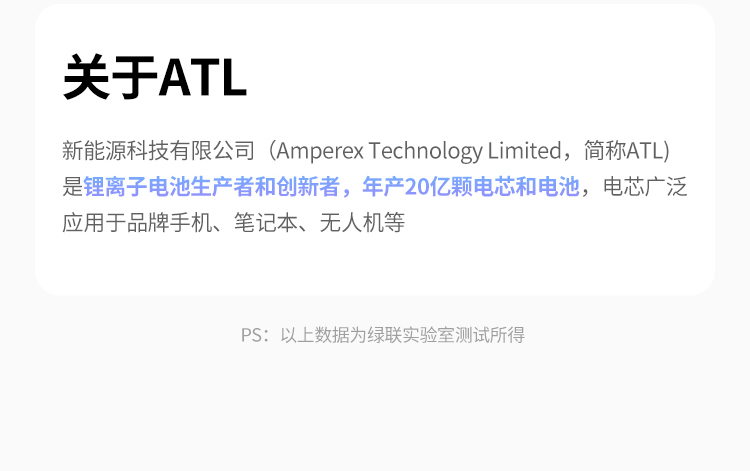This screenshot has height=471, width=750.
Task: Select the 应用于品牌手机 phrase
Action: point(137,222)
